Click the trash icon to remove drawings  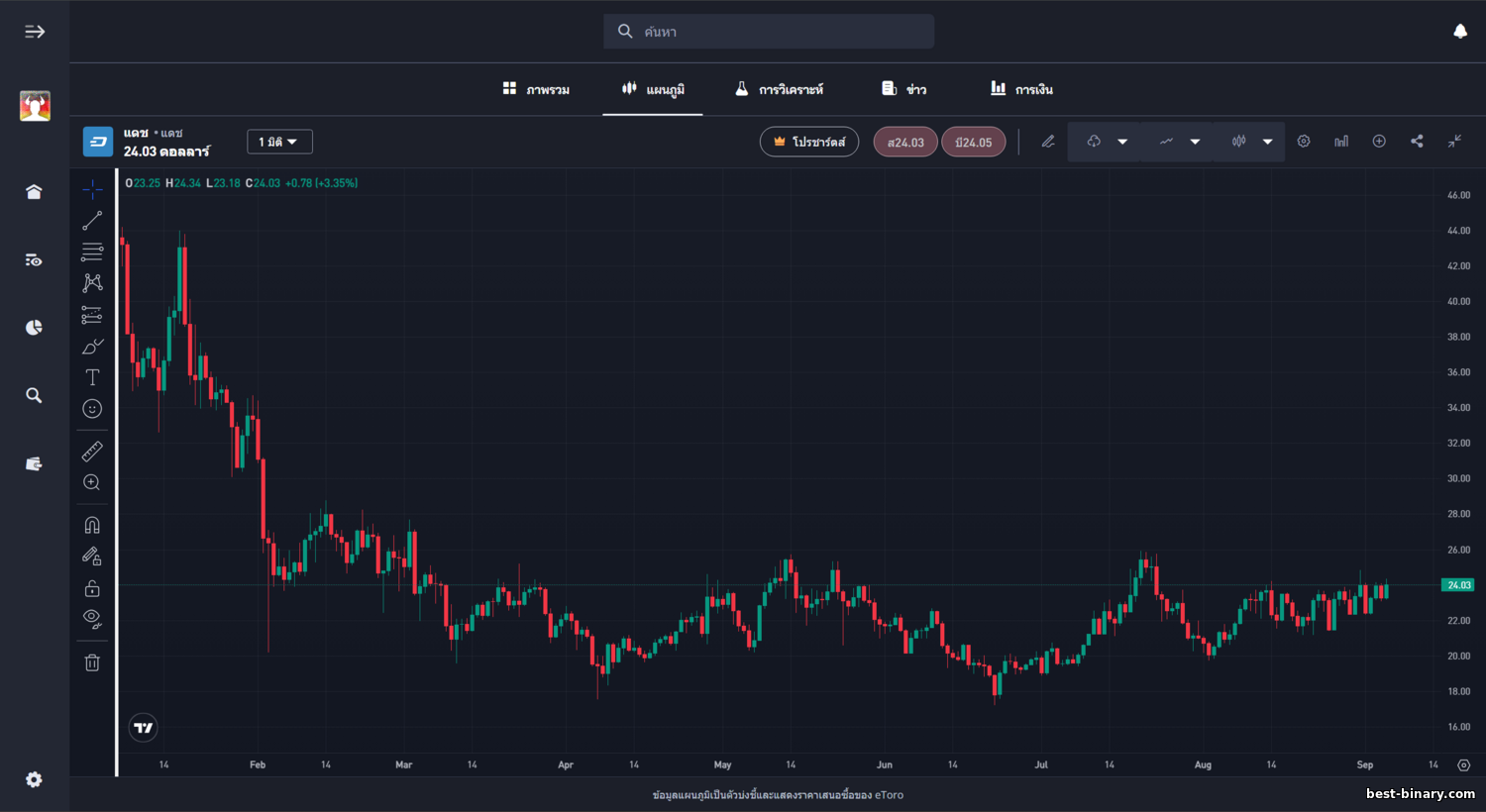pos(92,662)
